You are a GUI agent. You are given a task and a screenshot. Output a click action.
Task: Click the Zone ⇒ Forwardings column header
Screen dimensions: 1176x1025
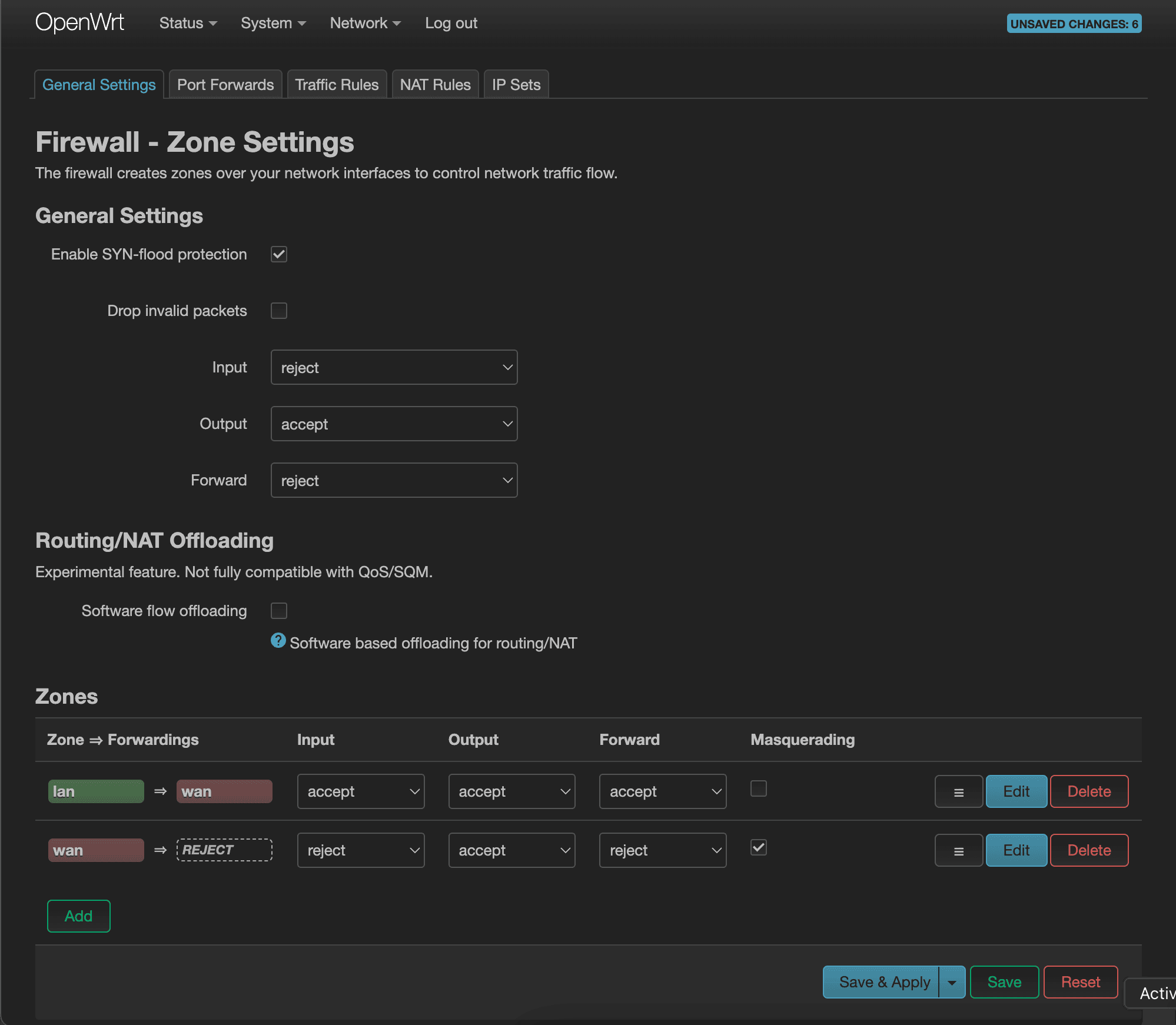123,740
